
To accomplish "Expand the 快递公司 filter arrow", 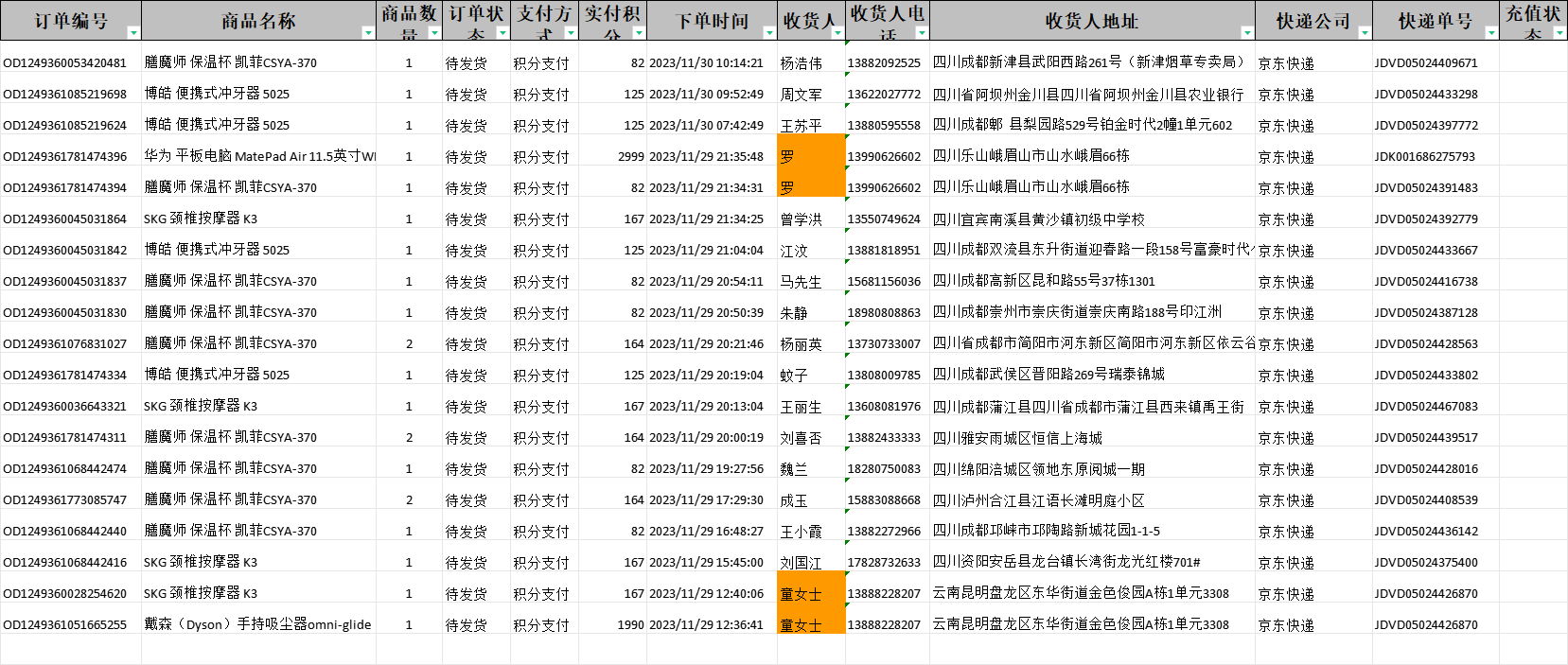I will tap(1365, 33).
